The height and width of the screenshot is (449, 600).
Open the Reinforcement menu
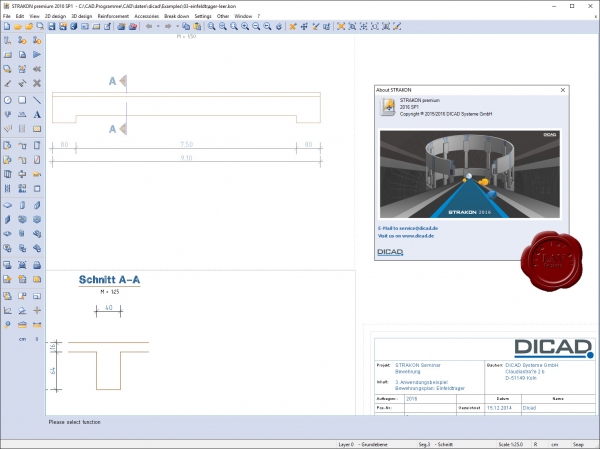(113, 16)
